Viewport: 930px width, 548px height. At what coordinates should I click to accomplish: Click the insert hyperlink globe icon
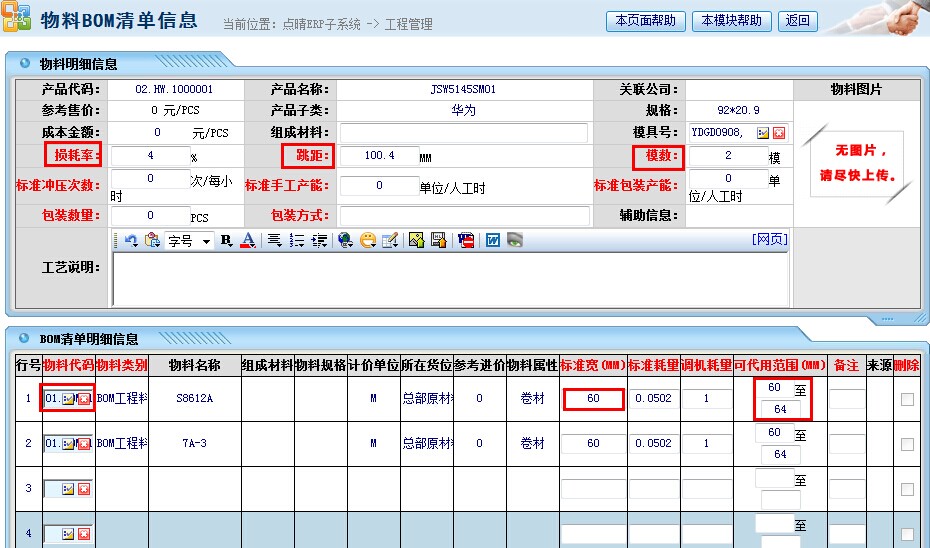tap(346, 240)
